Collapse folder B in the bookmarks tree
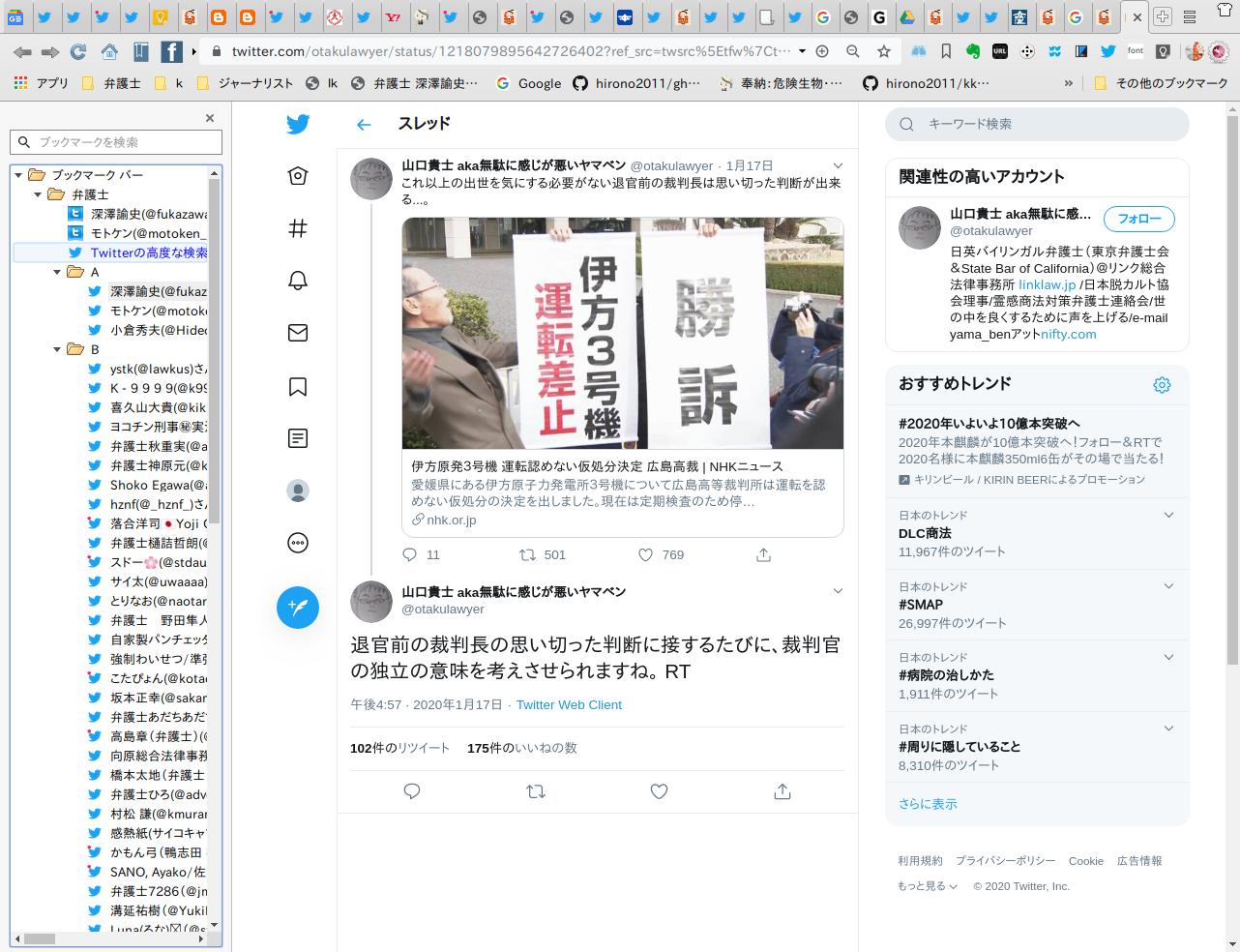 [x=56, y=349]
